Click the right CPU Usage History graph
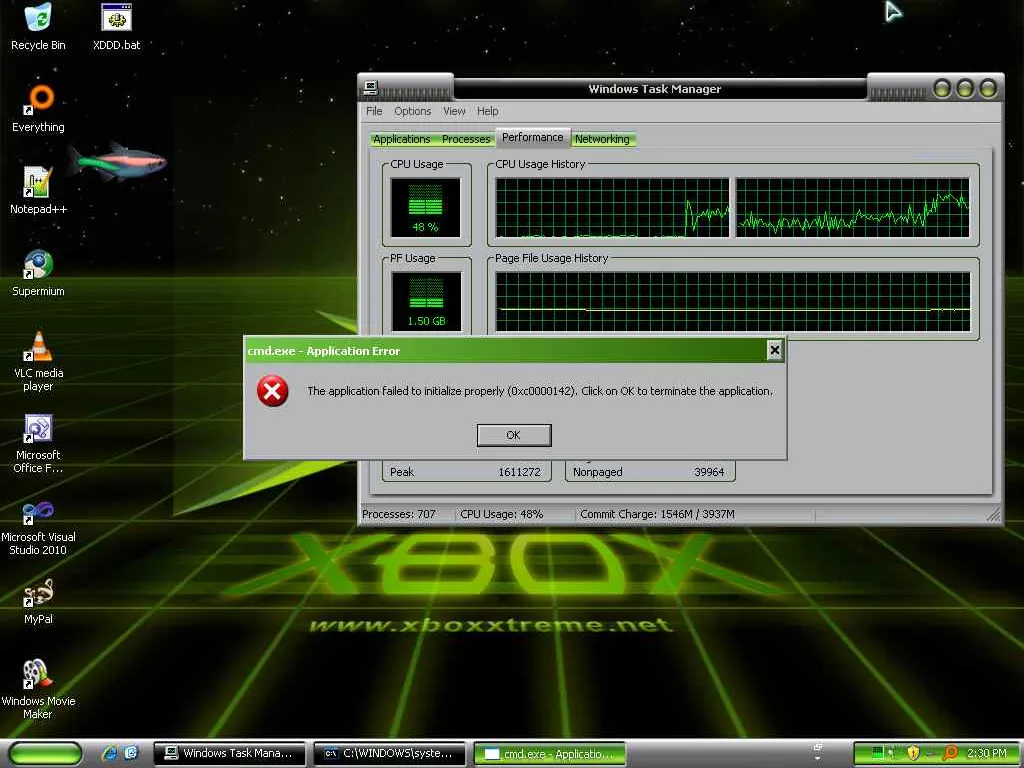The image size is (1024, 768). coord(853,208)
